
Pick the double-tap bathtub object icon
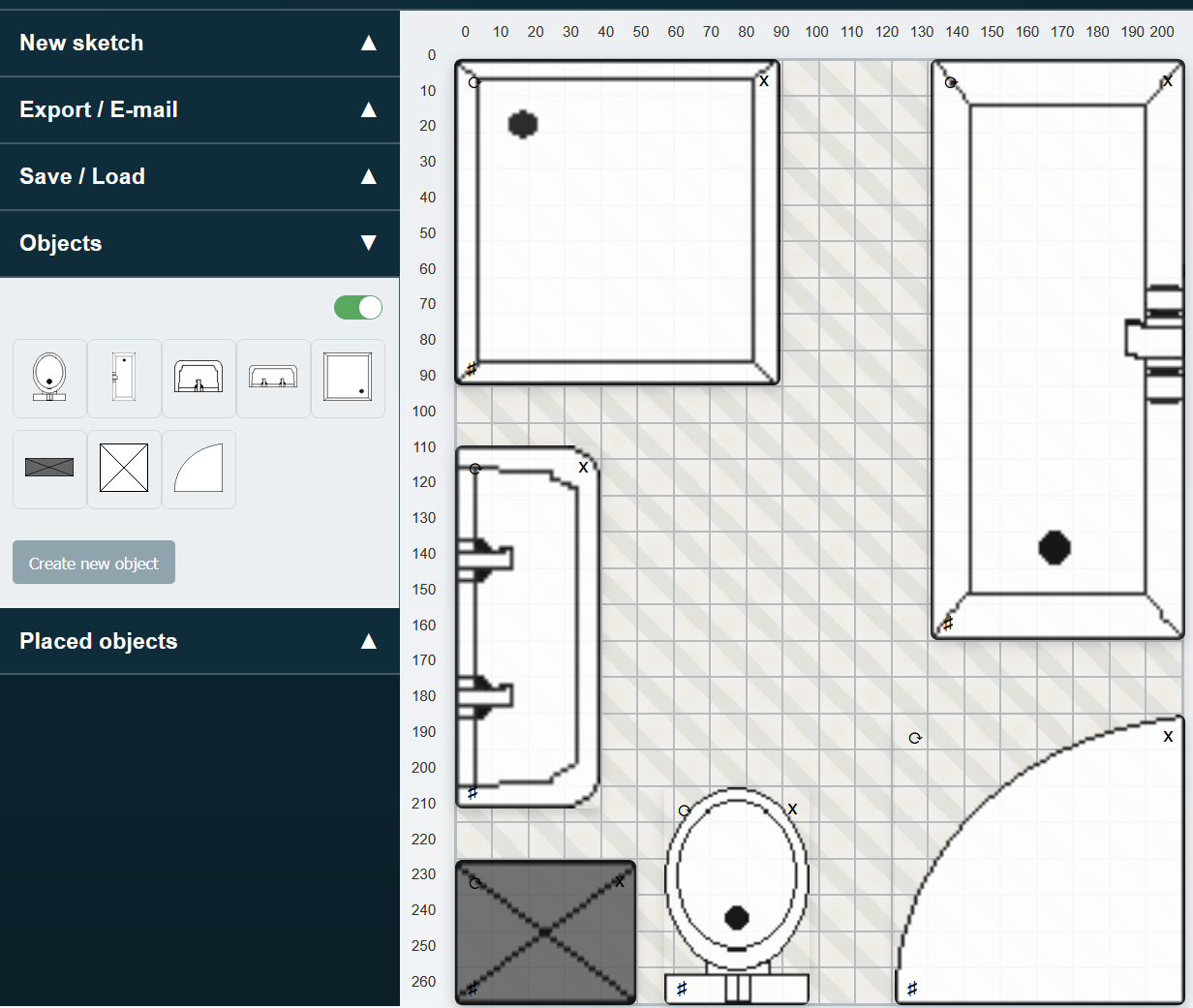tap(273, 379)
